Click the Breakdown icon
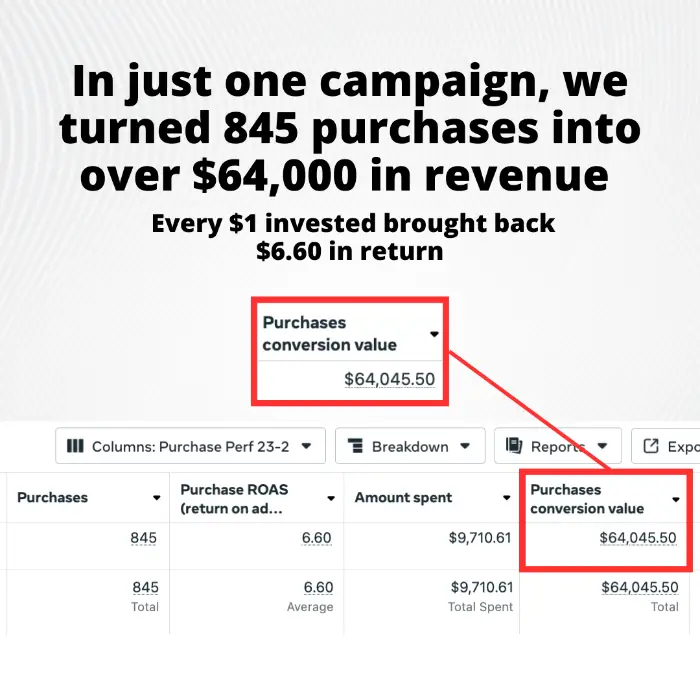Image resolution: width=700 pixels, height=700 pixels. 355,446
